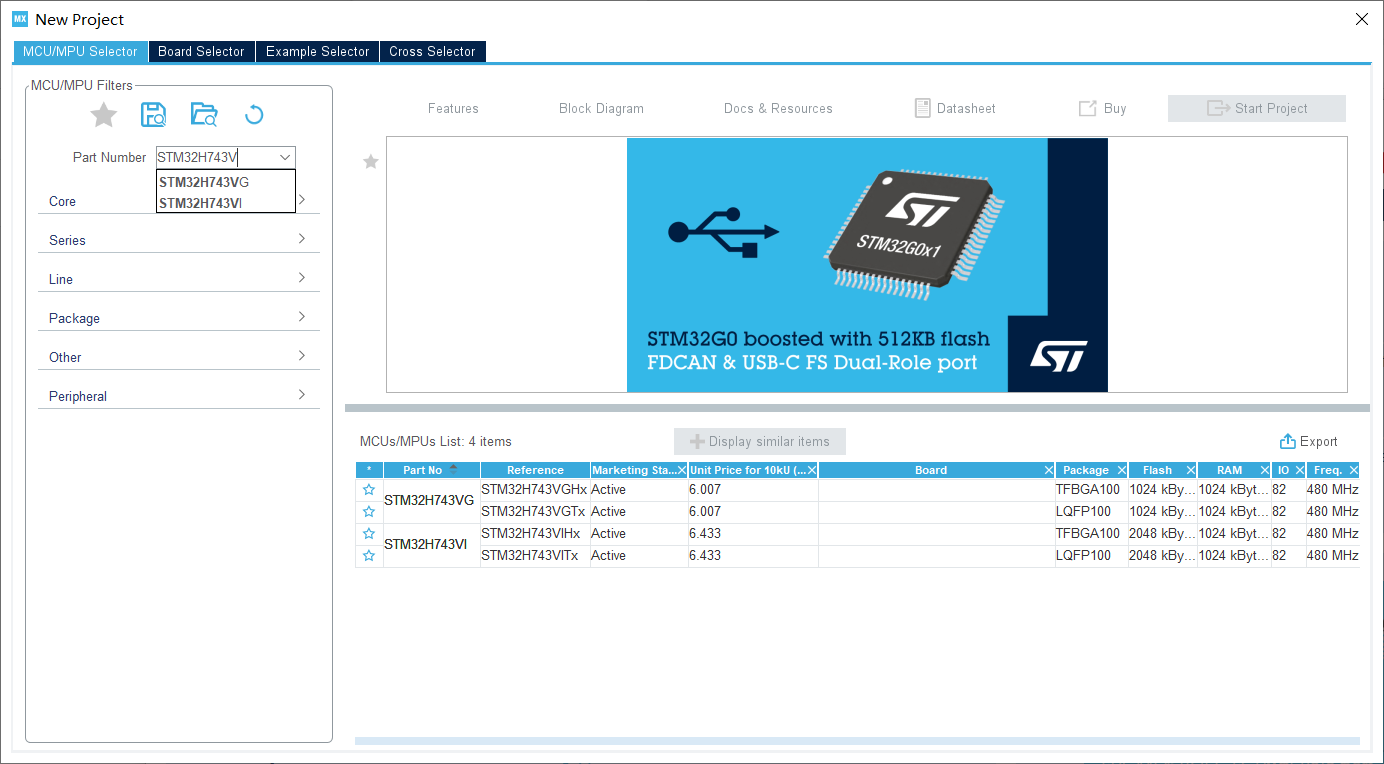
Task: Remove the Freq. column
Action: tap(1354, 470)
